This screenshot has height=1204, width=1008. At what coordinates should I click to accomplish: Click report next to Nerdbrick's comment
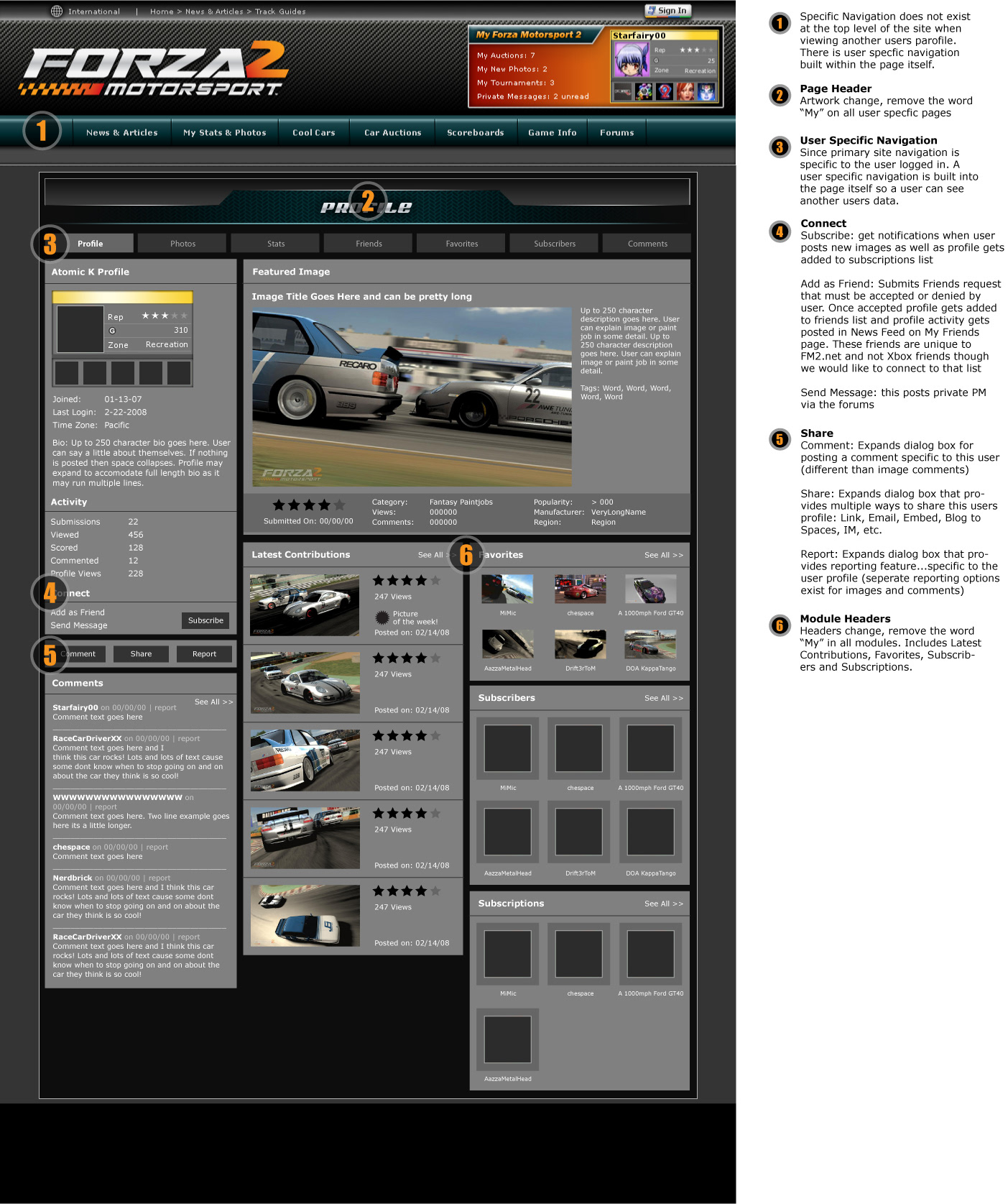pyautogui.click(x=159, y=878)
